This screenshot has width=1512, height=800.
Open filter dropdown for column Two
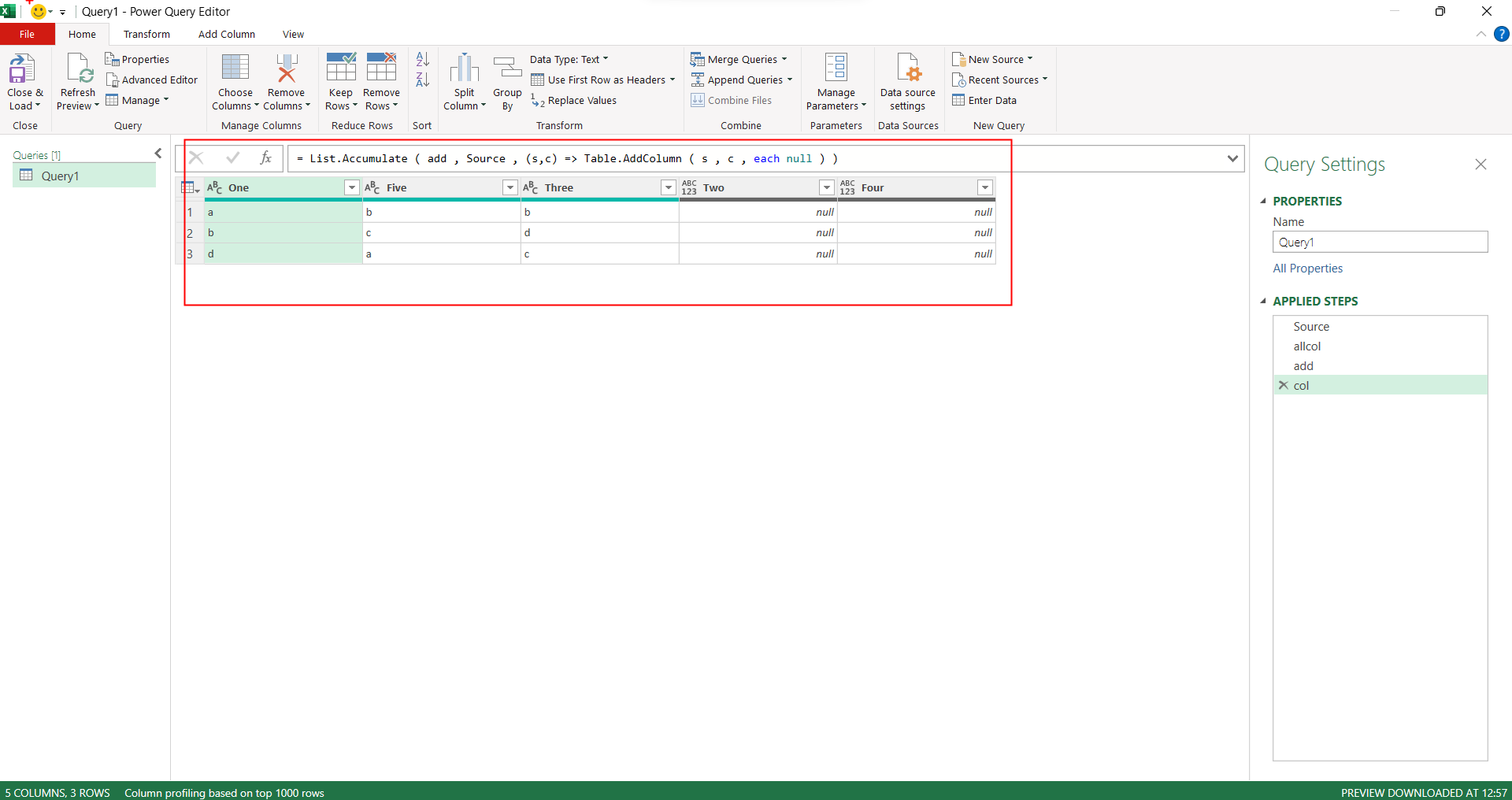tap(827, 187)
